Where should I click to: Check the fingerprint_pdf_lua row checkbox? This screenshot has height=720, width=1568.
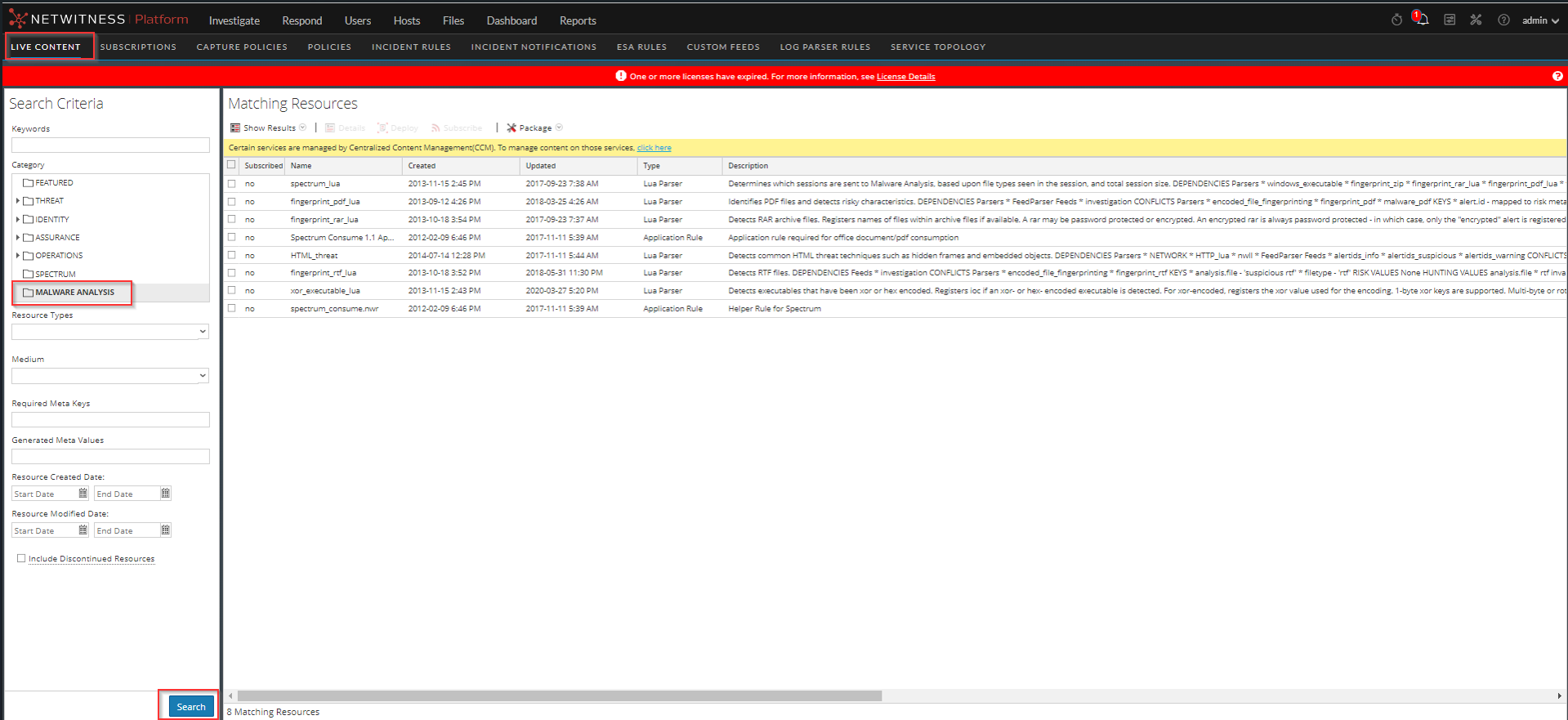coord(232,201)
